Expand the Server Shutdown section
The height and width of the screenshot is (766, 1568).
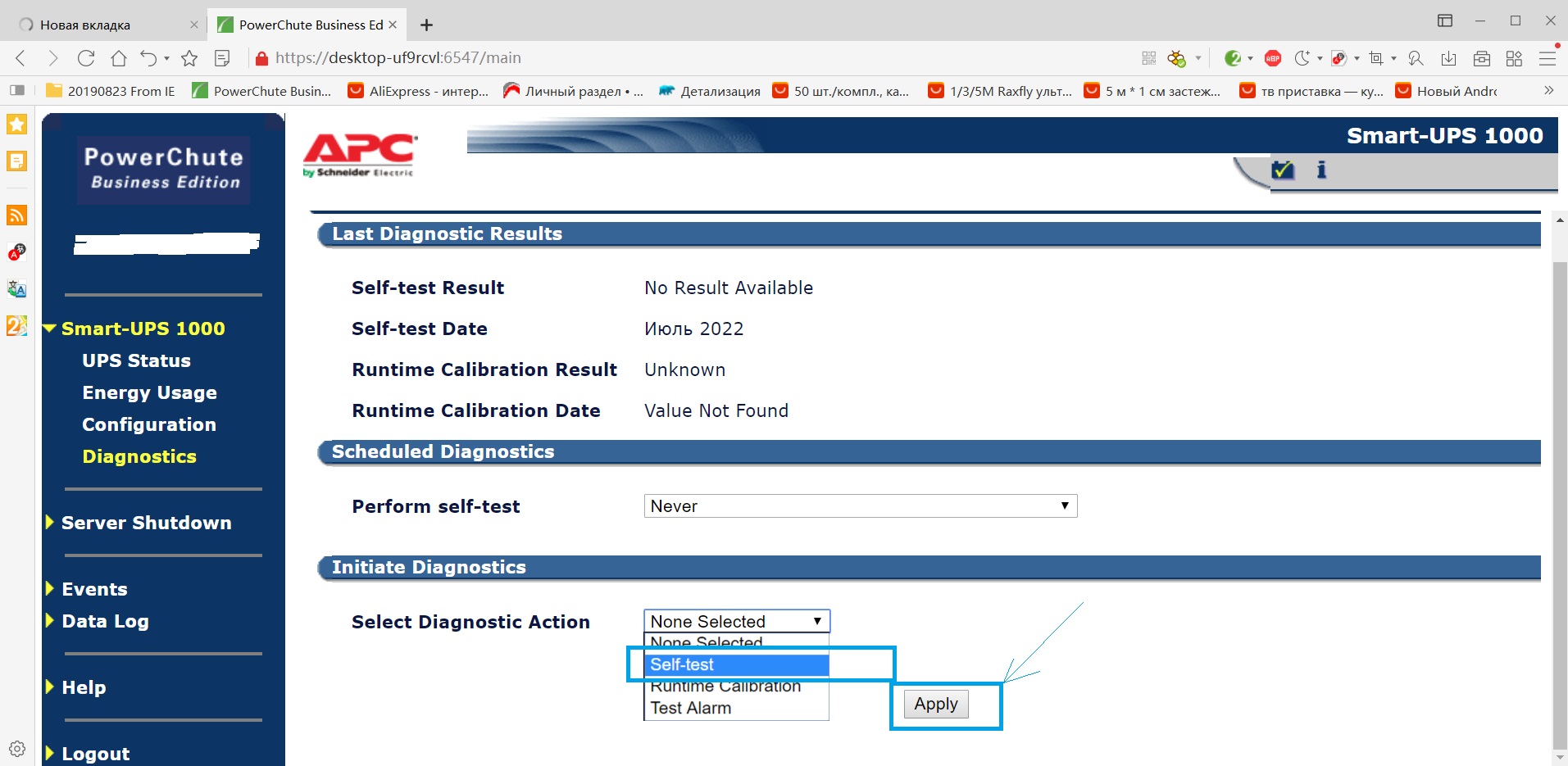pyautogui.click(x=50, y=523)
